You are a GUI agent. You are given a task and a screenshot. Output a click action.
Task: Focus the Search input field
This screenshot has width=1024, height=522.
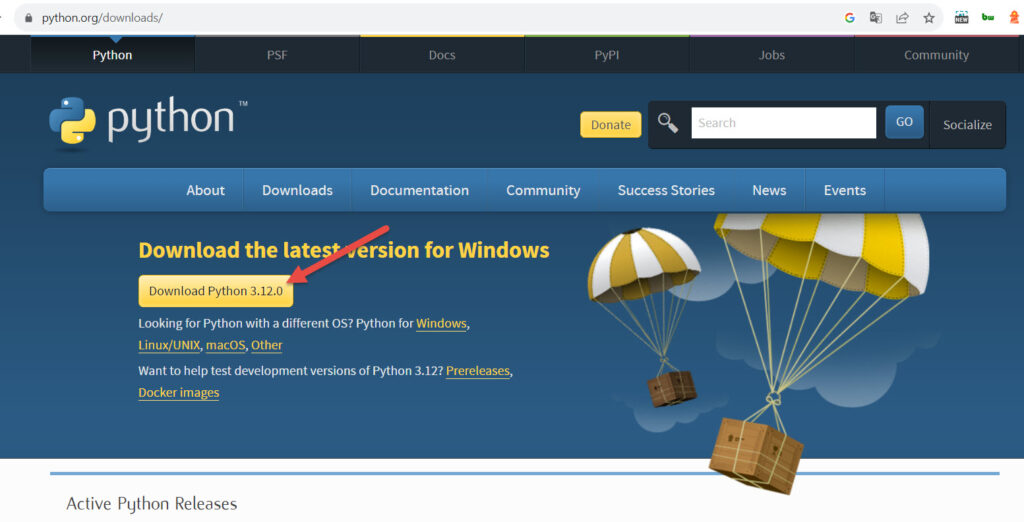point(784,123)
